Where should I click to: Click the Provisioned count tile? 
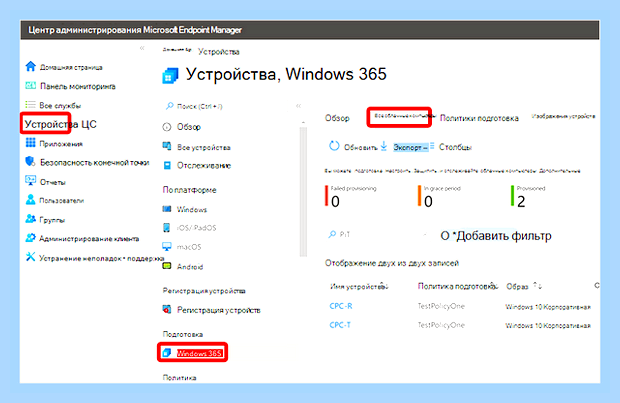[x=528, y=196]
